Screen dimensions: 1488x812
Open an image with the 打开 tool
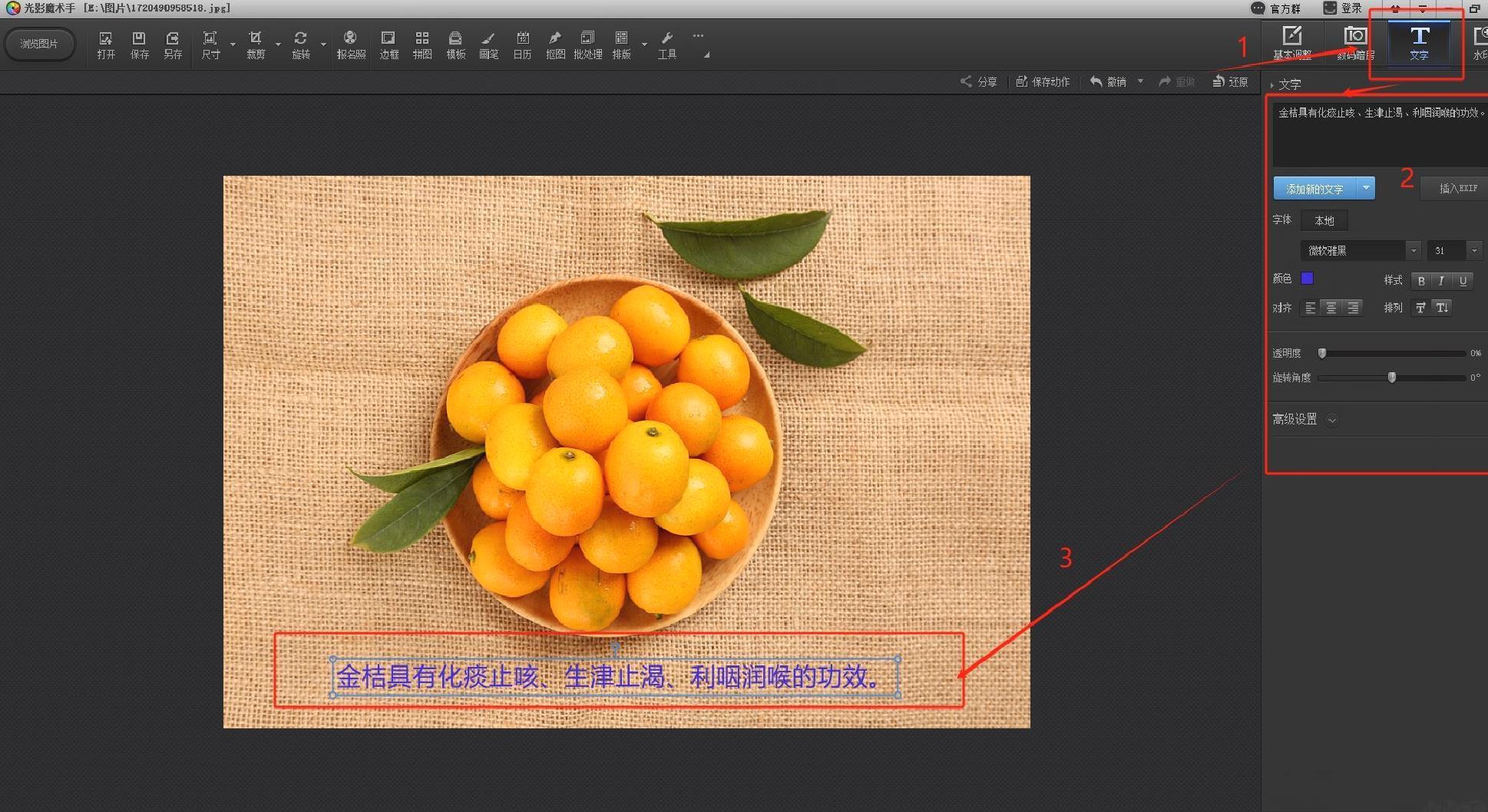coord(106,45)
